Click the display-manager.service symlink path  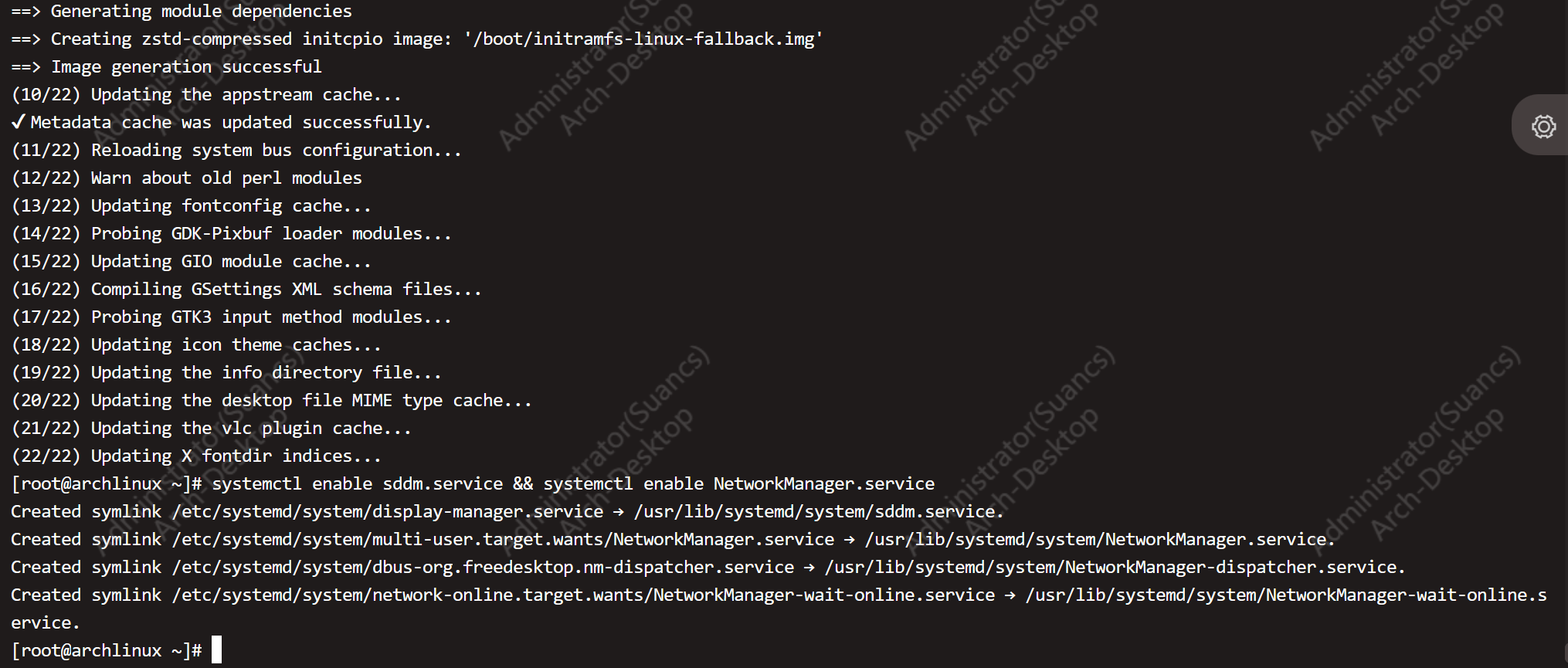[388, 512]
